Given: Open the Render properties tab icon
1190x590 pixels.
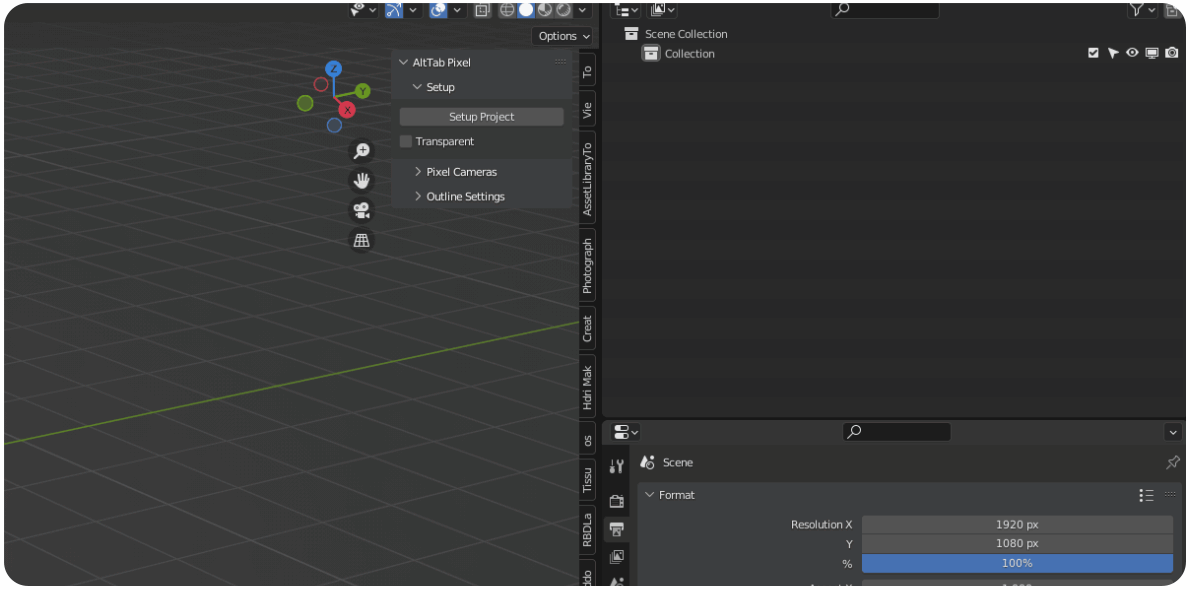Looking at the screenshot, I should point(616,500).
